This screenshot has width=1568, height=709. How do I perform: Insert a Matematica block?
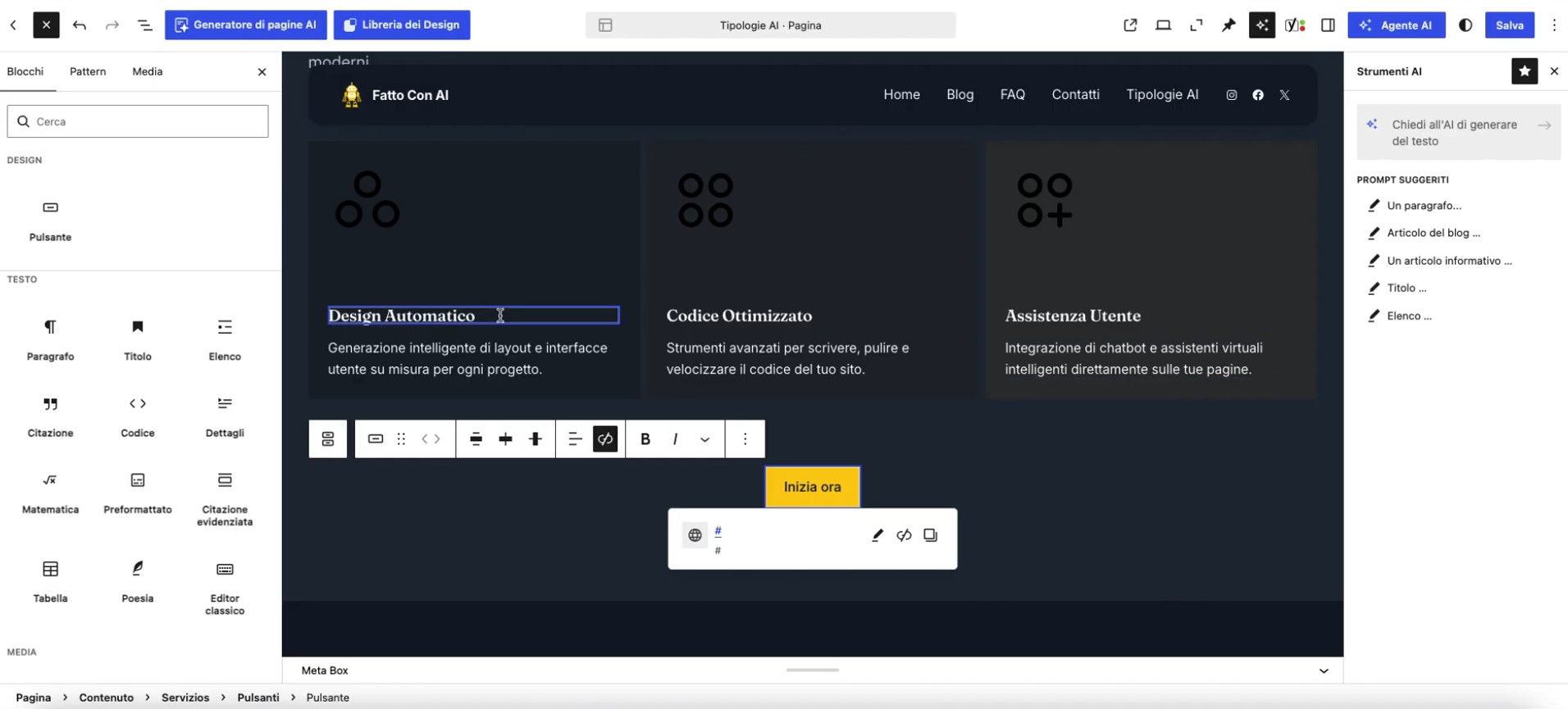(x=50, y=492)
